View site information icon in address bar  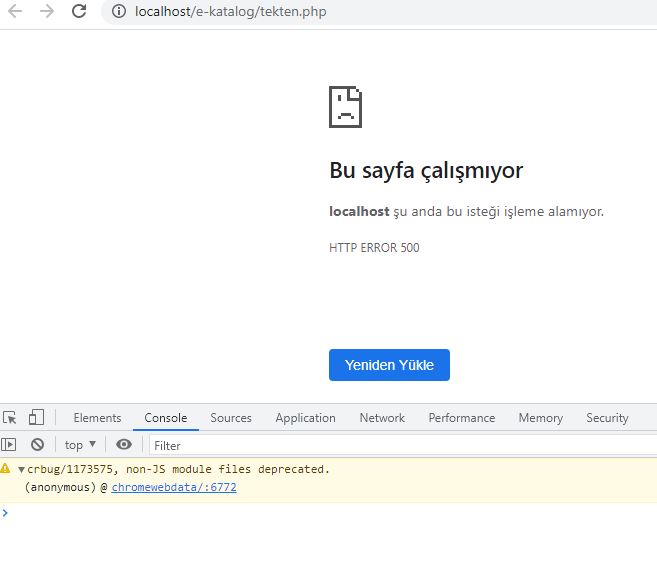point(119,11)
